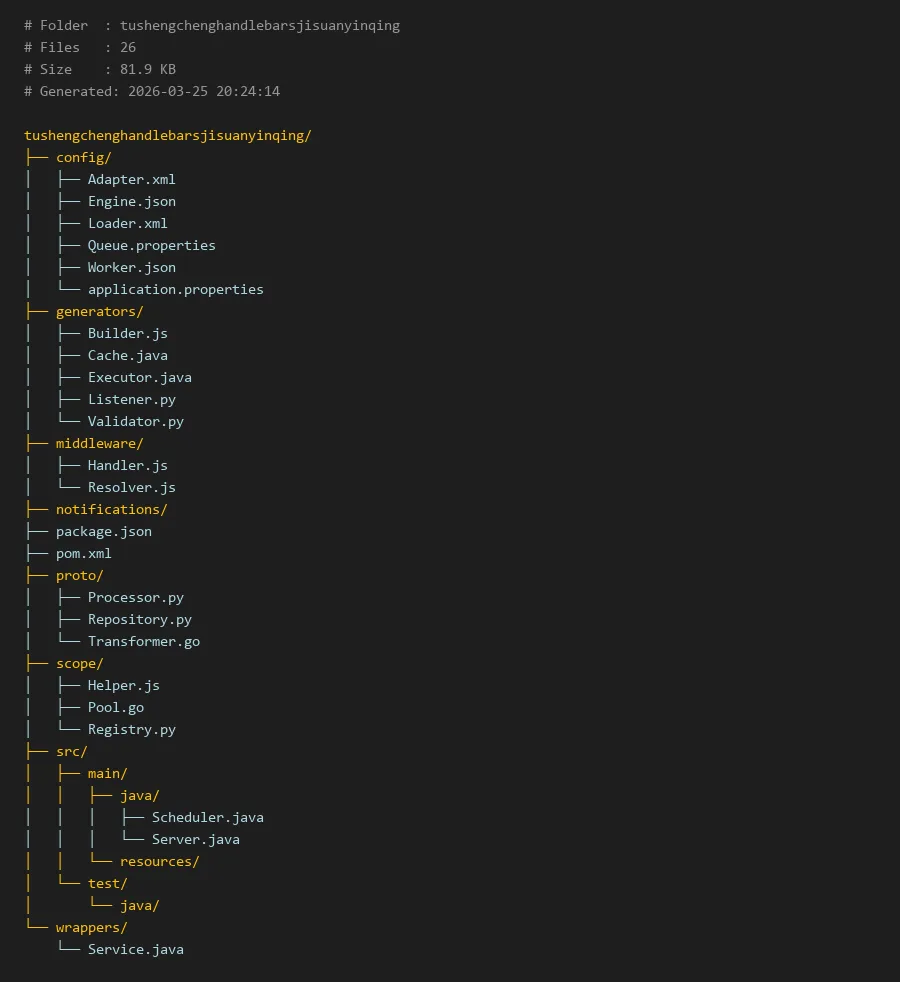Click the root tushengchenghandlebarsjisuanyinqing/ folder

click(167, 135)
